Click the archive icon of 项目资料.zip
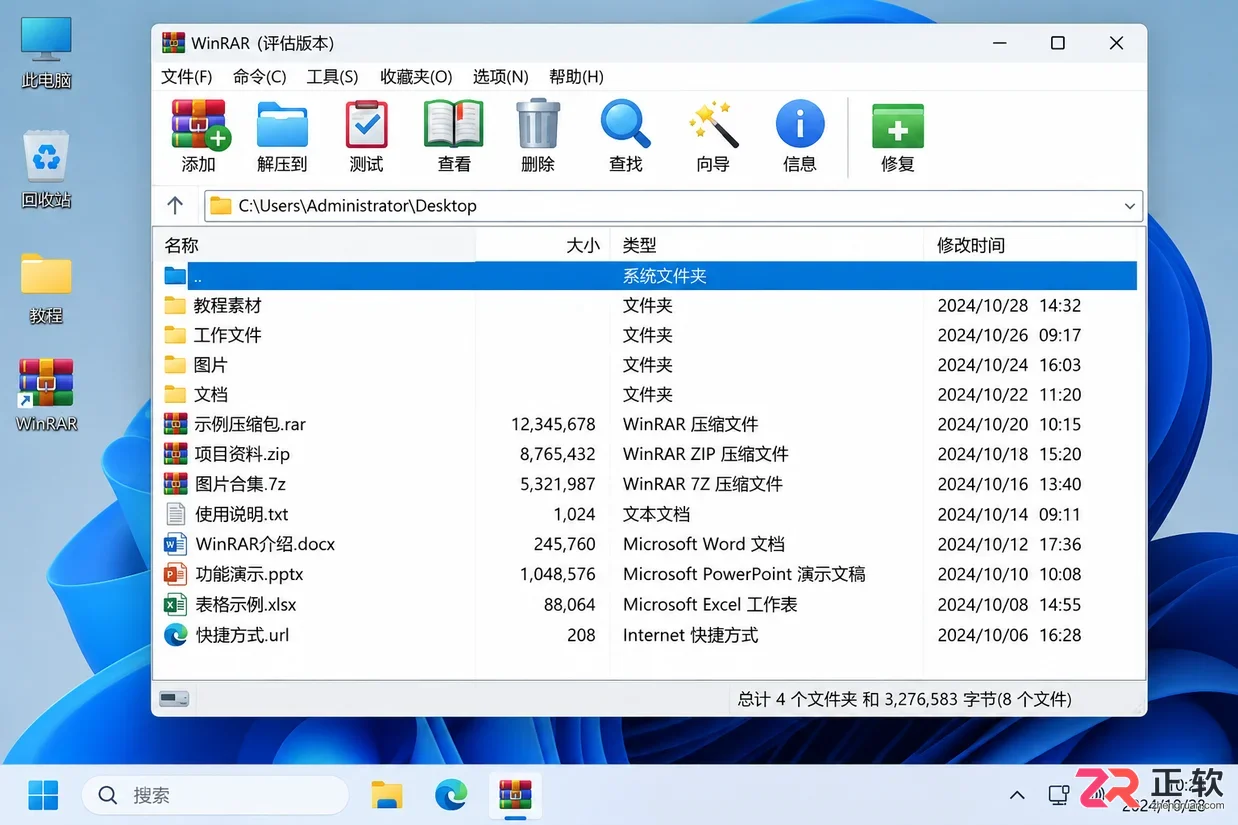This screenshot has width=1238, height=825. pyautogui.click(x=176, y=454)
